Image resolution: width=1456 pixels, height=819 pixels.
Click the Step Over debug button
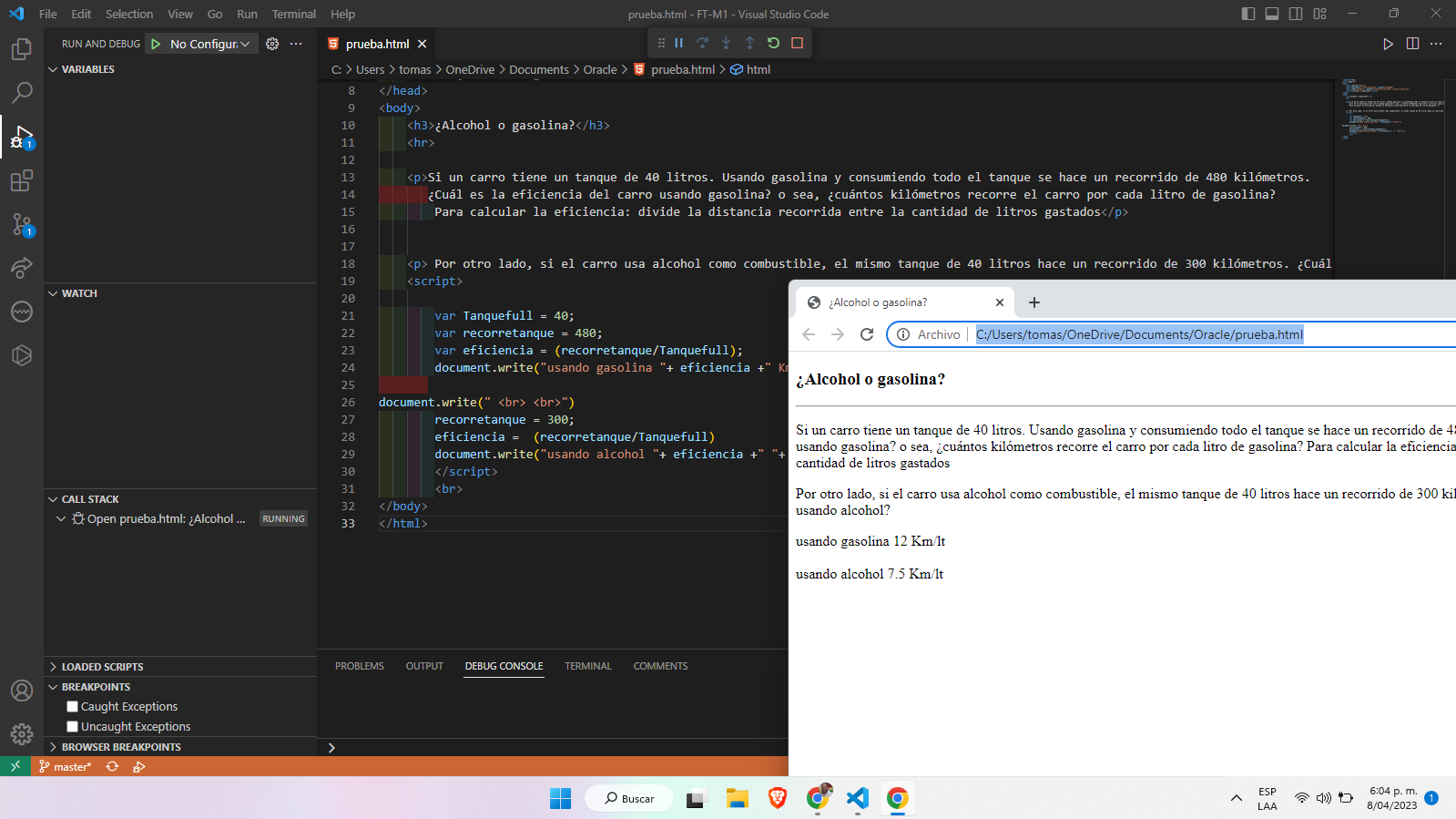(703, 43)
